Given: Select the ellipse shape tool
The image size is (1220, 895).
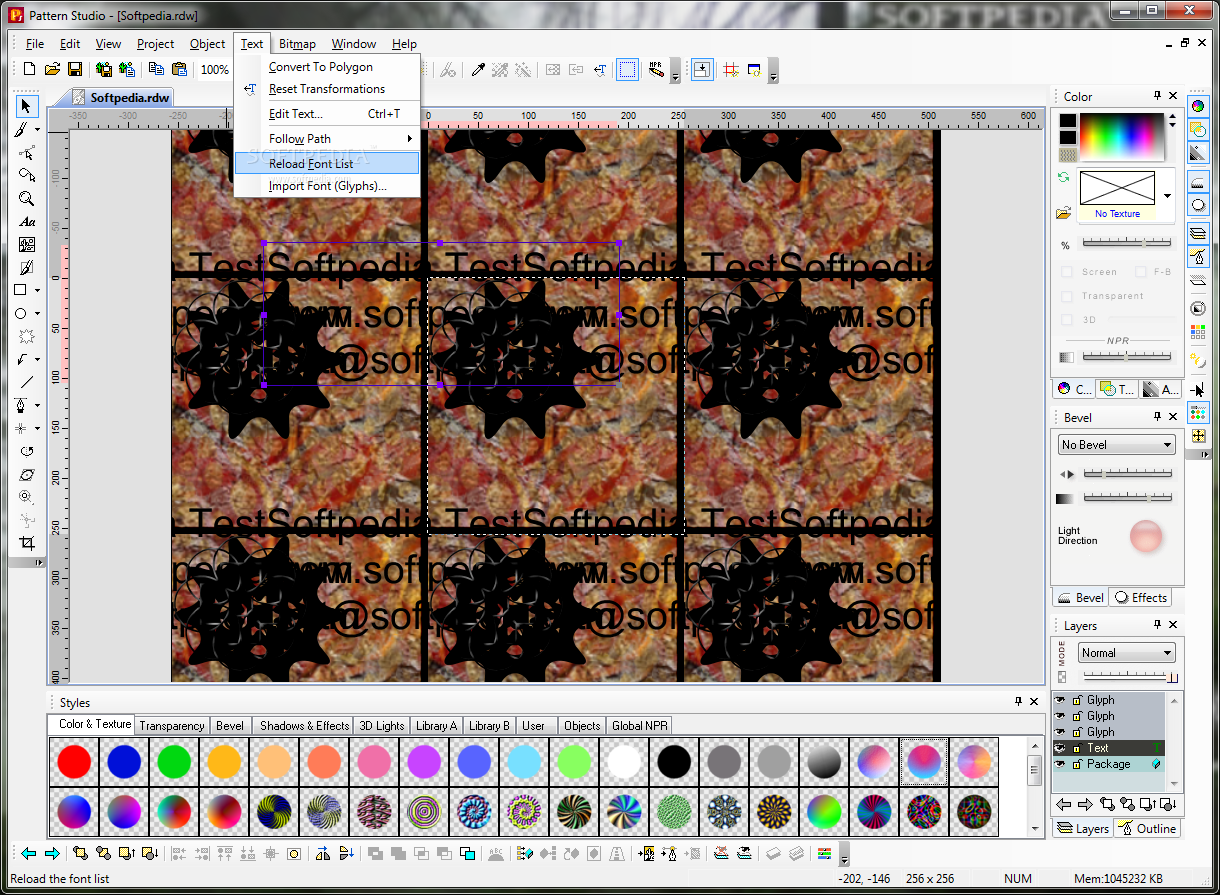Looking at the screenshot, I should (x=22, y=314).
